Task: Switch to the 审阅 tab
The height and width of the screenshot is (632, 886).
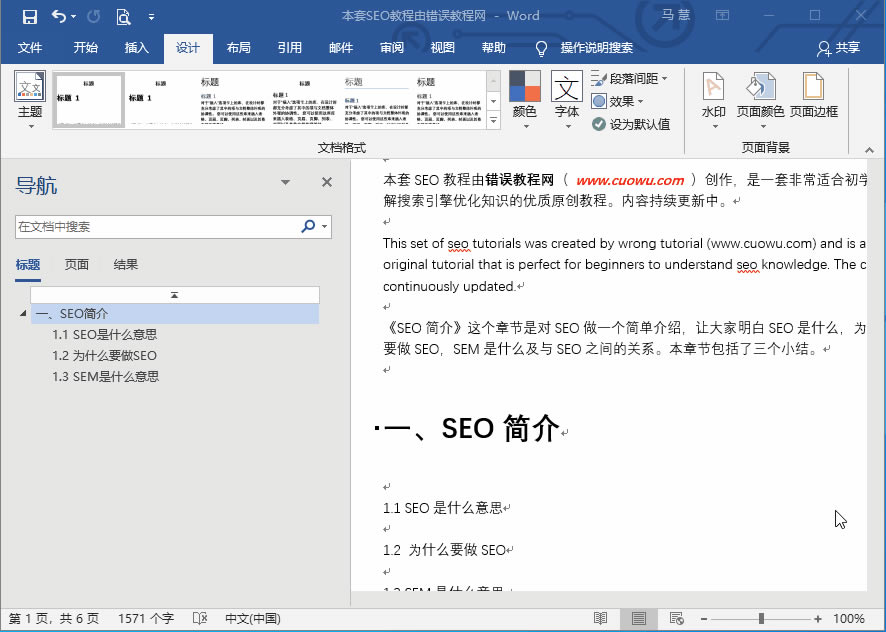Action: point(392,47)
